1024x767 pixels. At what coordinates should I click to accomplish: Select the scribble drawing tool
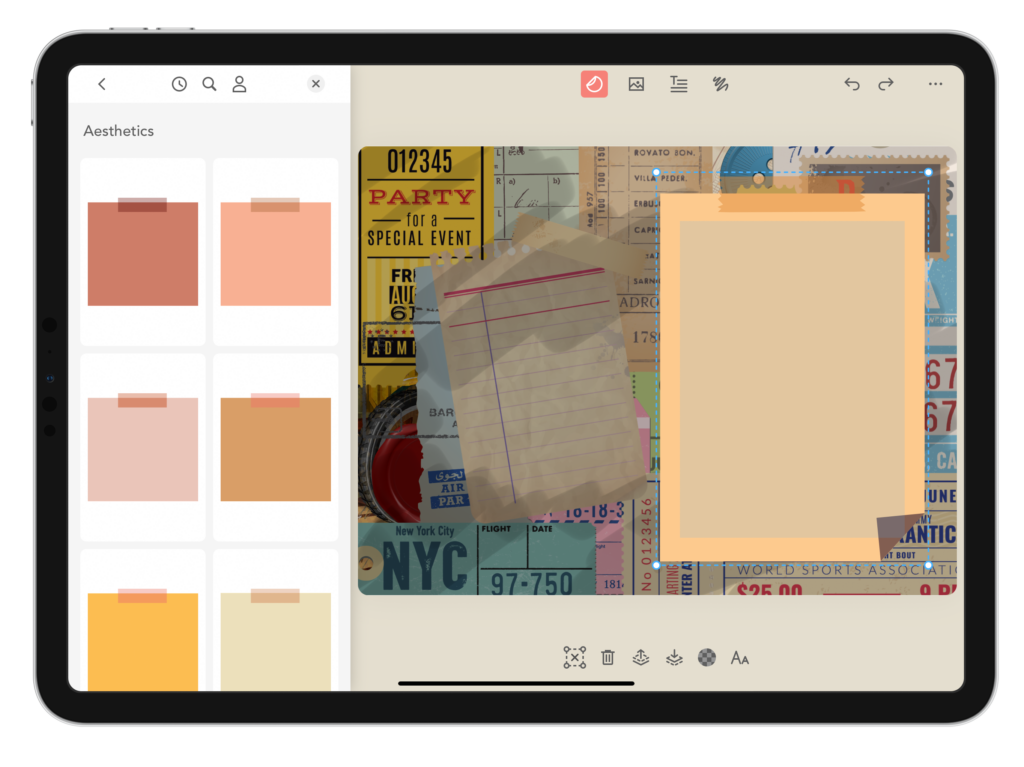click(720, 84)
